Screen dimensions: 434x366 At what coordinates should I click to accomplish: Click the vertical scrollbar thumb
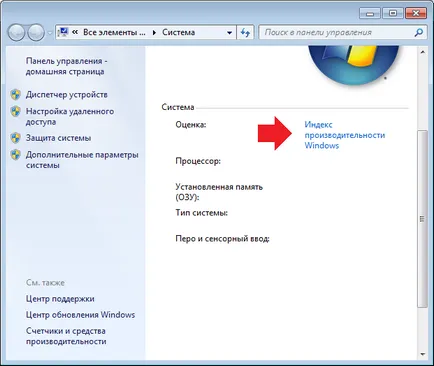(x=422, y=219)
